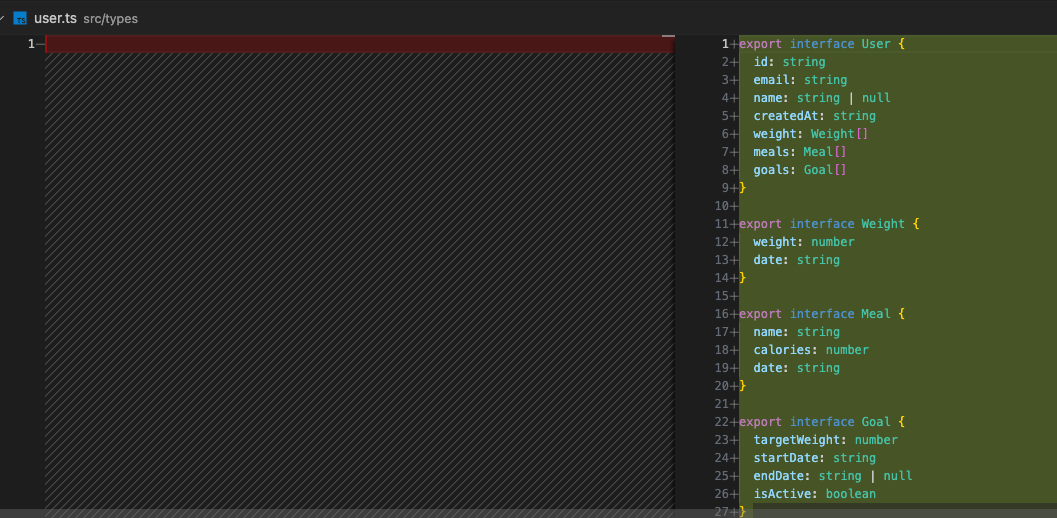1057x518 pixels.
Task: Click the 'weight: number' line
Action: point(804,241)
